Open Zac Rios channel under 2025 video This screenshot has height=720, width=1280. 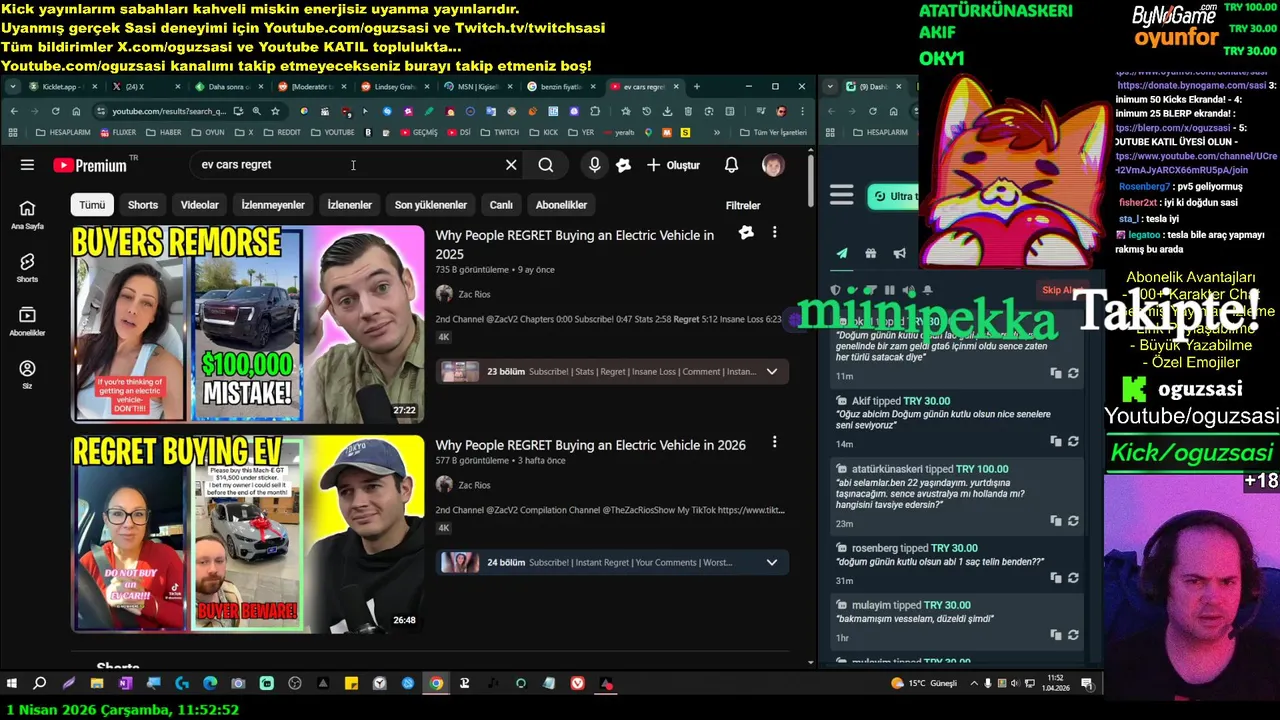pos(474,294)
